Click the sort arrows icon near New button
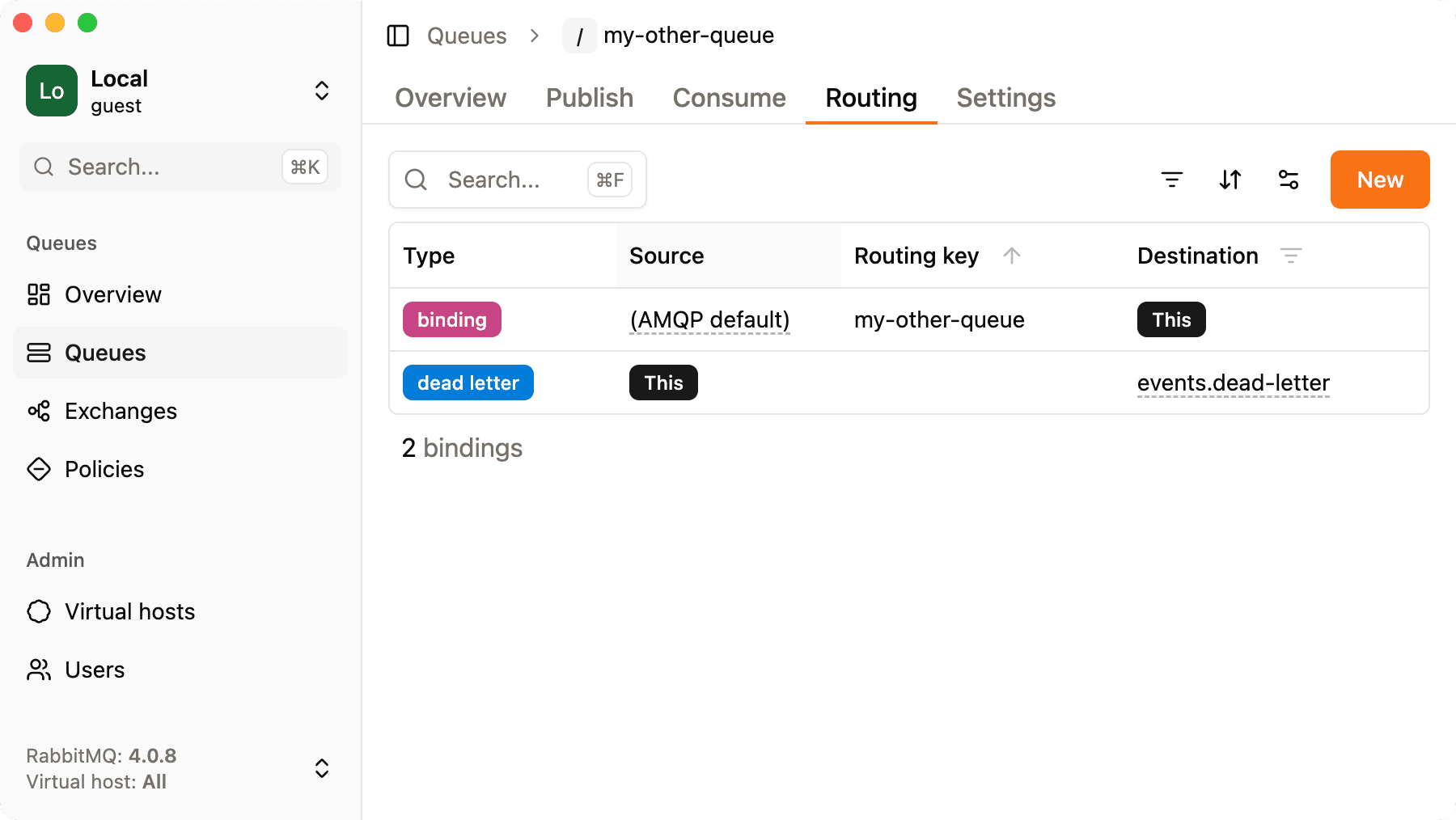The image size is (1456, 820). pyautogui.click(x=1230, y=180)
